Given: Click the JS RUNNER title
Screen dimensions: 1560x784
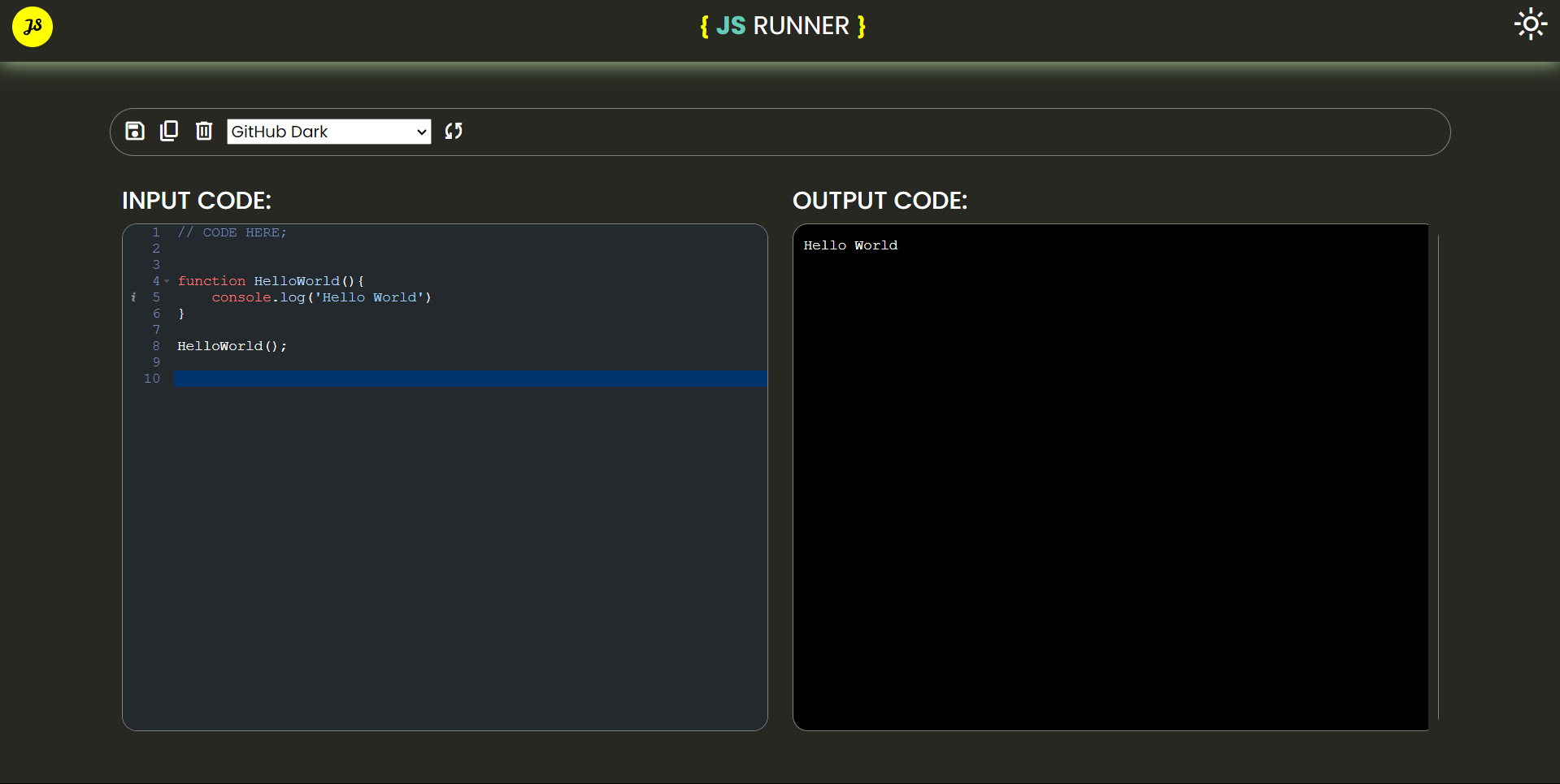Looking at the screenshot, I should click(x=783, y=26).
